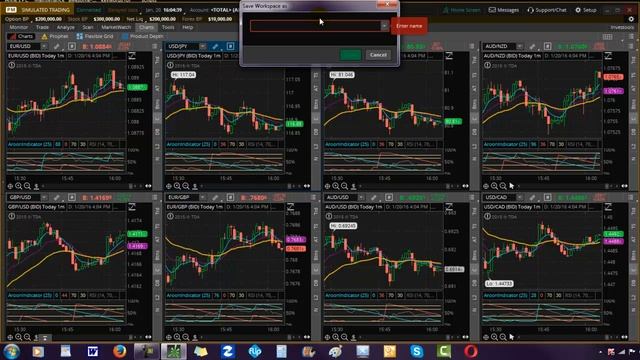Expand the AUD/USD symbol dropdown
The width and height of the screenshot is (640, 360).
[x=361, y=198]
